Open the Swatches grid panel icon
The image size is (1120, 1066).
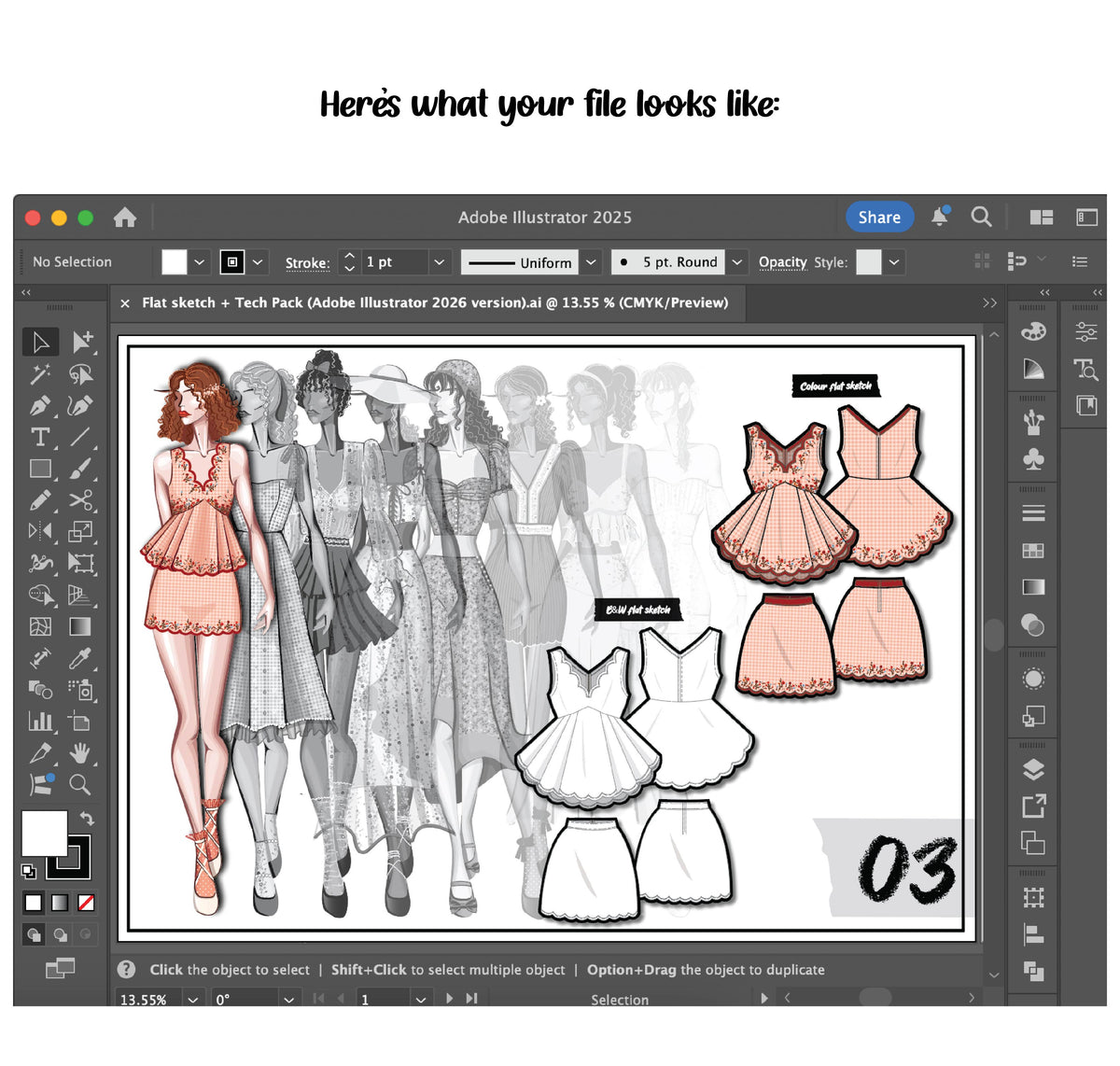(1033, 551)
